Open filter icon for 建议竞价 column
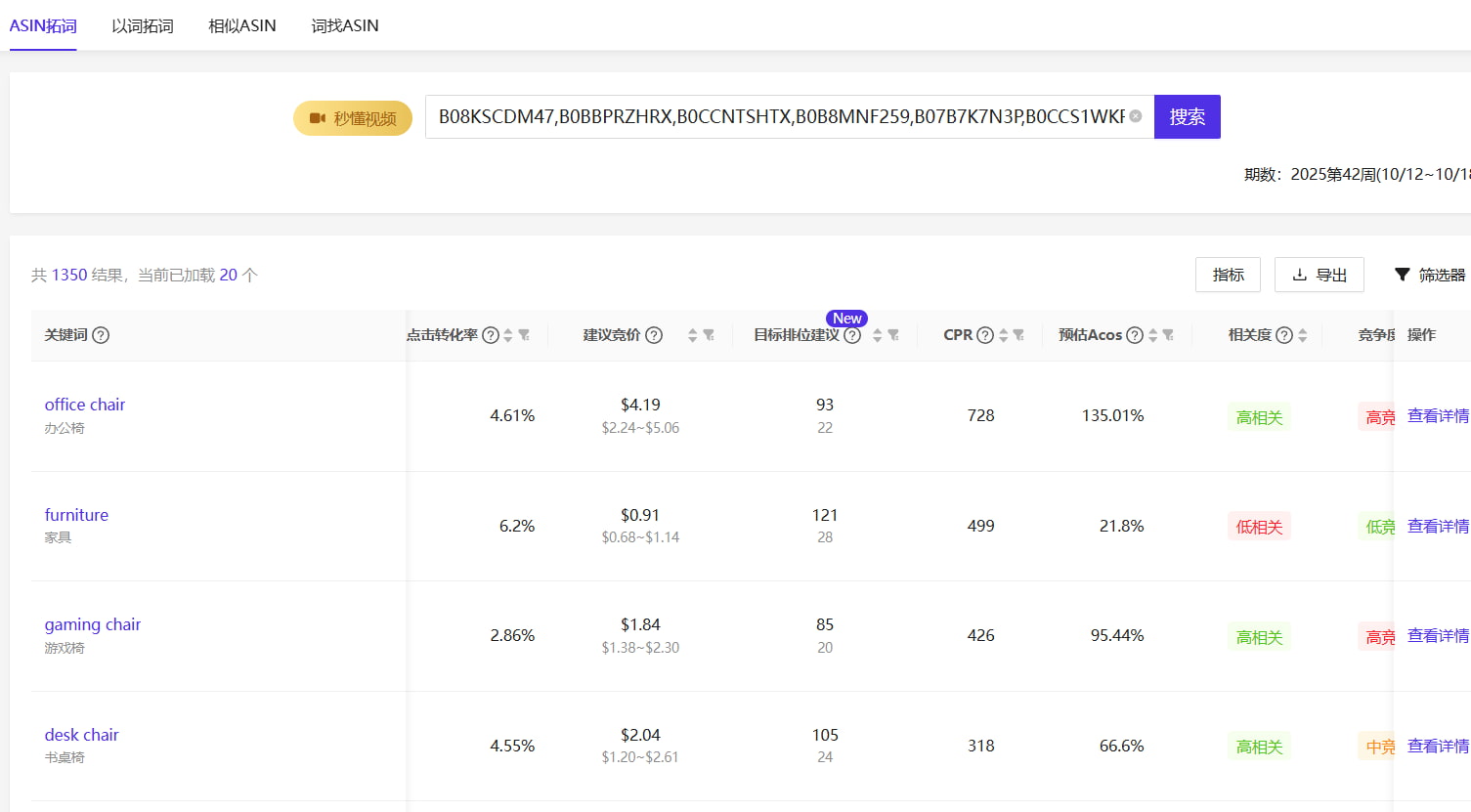The width and height of the screenshot is (1471, 812). [709, 335]
